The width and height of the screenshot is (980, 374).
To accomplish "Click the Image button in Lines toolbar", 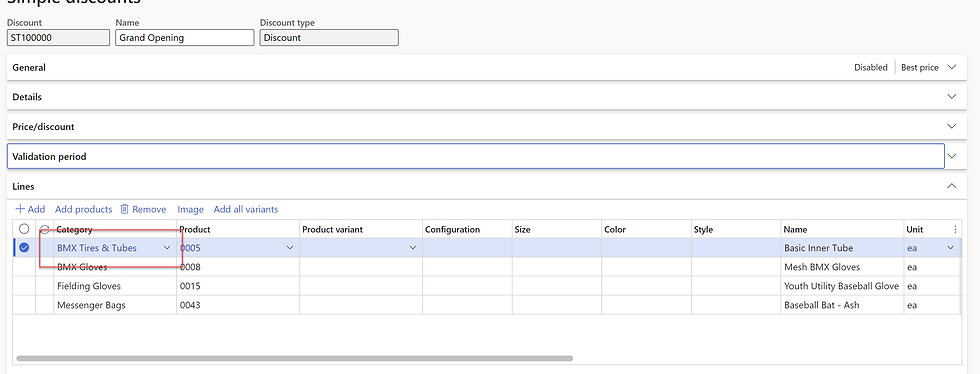I will coord(191,210).
